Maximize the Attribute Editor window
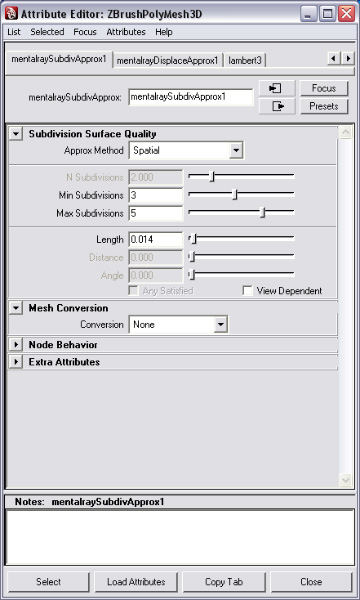The height and width of the screenshot is (600, 360). click(x=327, y=14)
